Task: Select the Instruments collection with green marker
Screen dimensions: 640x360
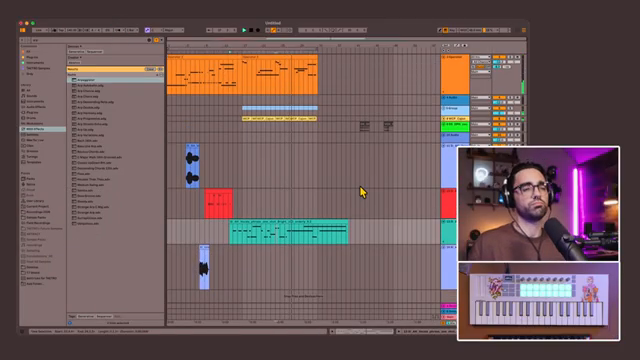Action: click(x=35, y=63)
